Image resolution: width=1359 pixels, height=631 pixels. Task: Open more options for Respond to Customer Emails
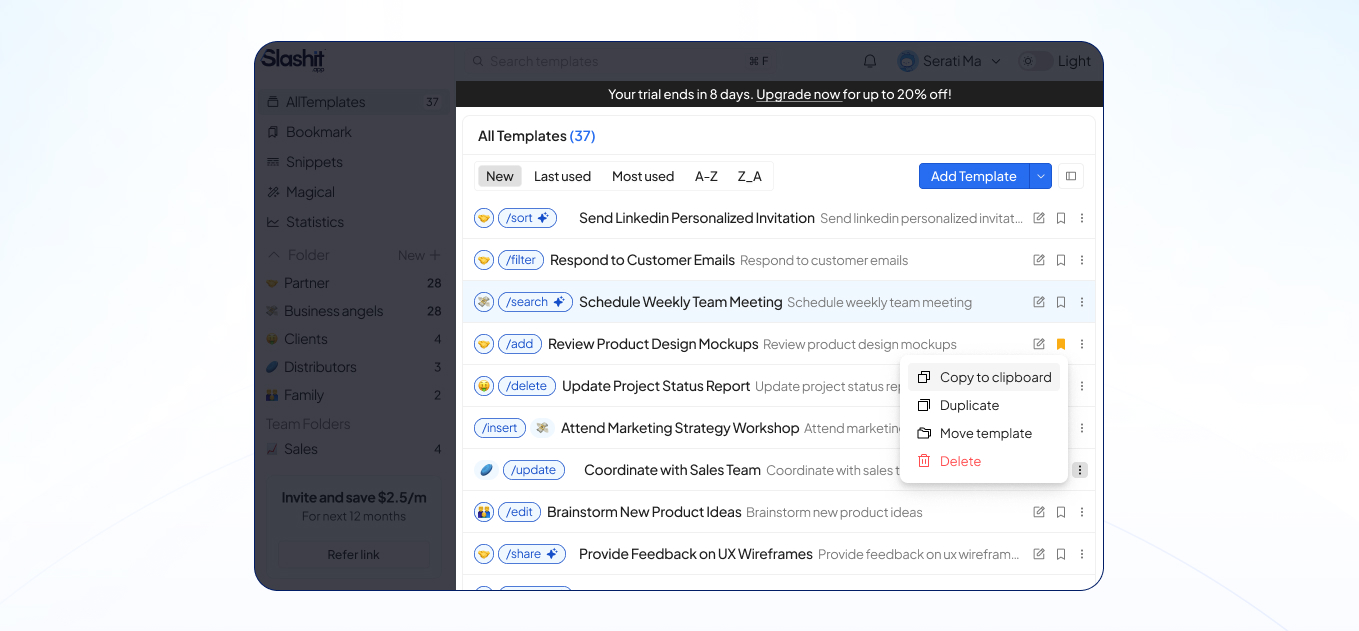click(1082, 260)
